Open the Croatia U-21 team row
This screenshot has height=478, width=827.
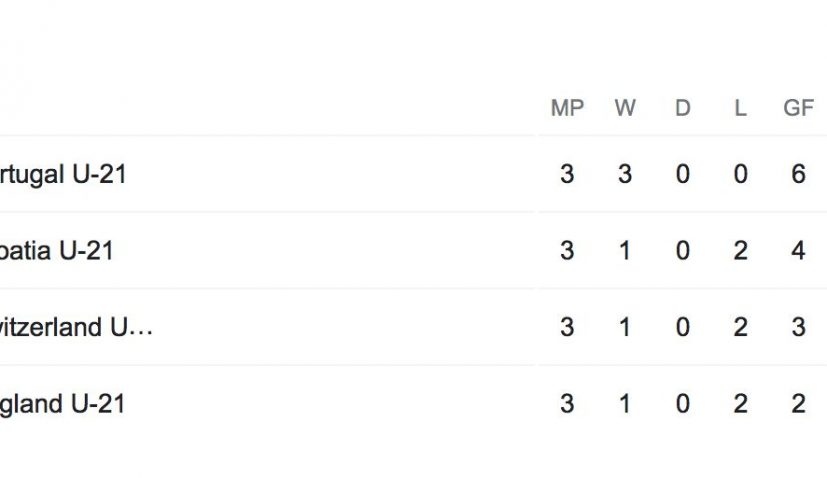tap(56, 250)
